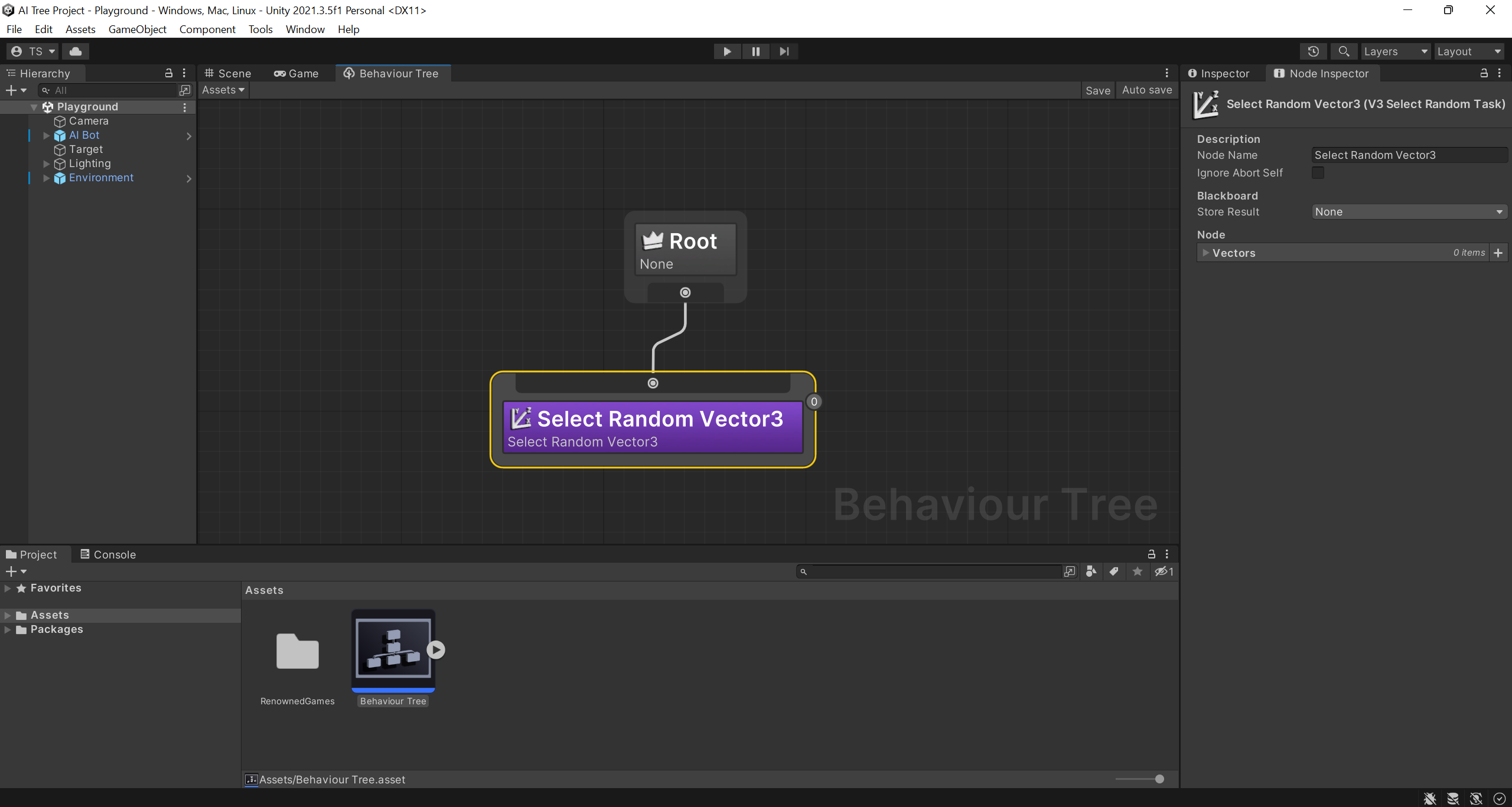1512x807 pixels.
Task: Open Unity cloud services icon
Action: point(76,51)
